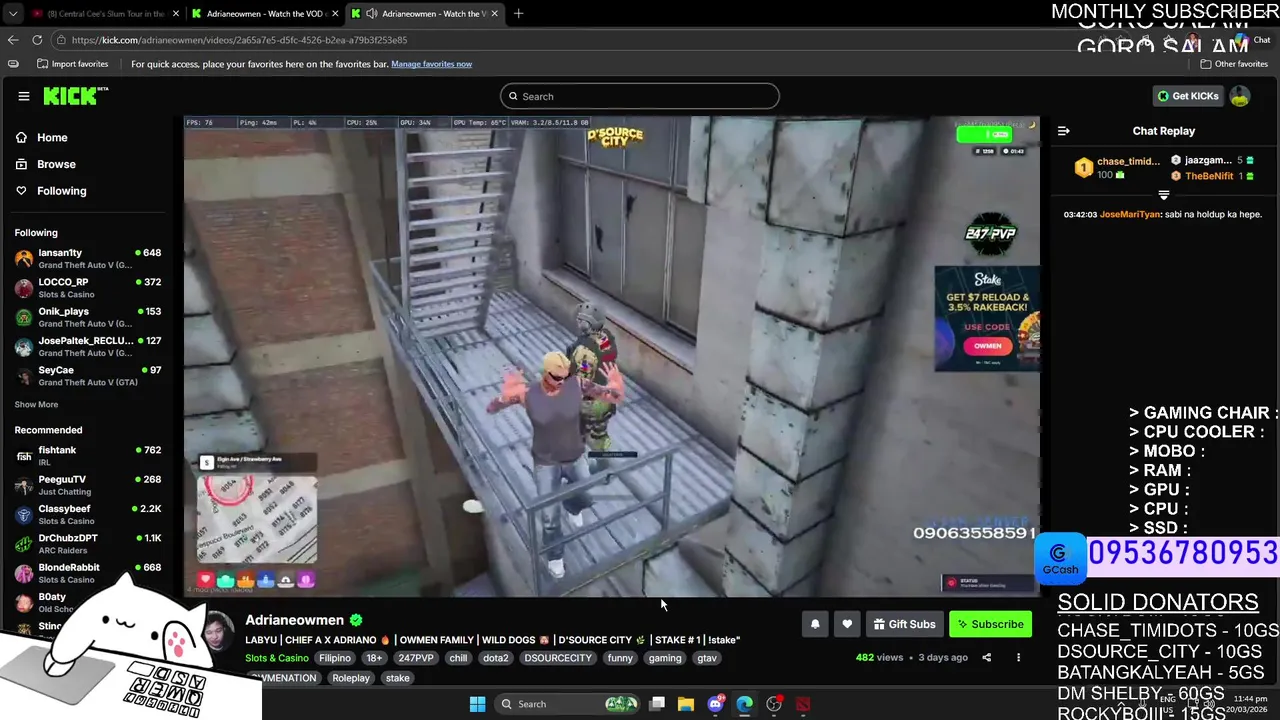Open lansan1ty followed channel

click(x=88, y=258)
